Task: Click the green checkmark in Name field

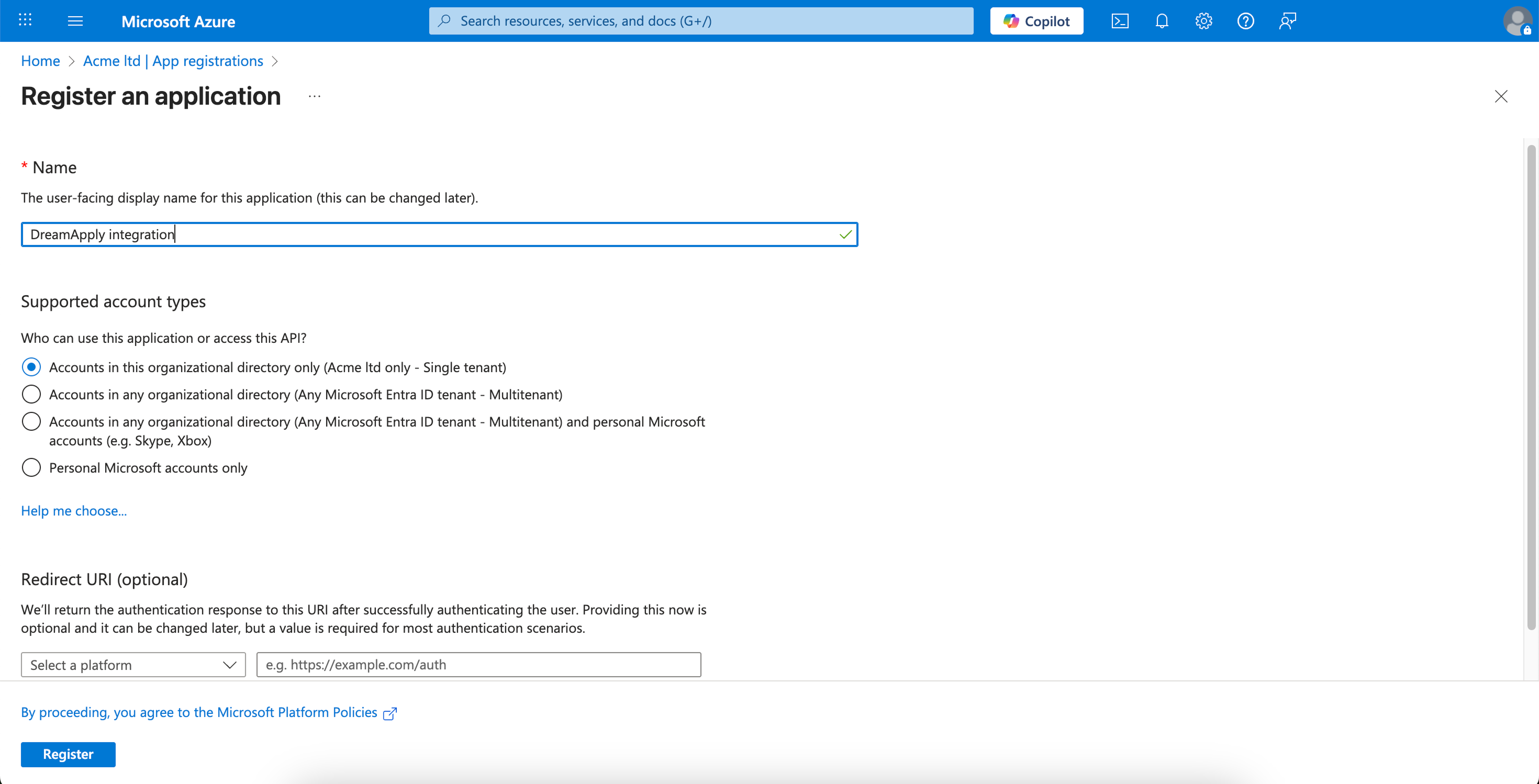Action: [x=845, y=234]
